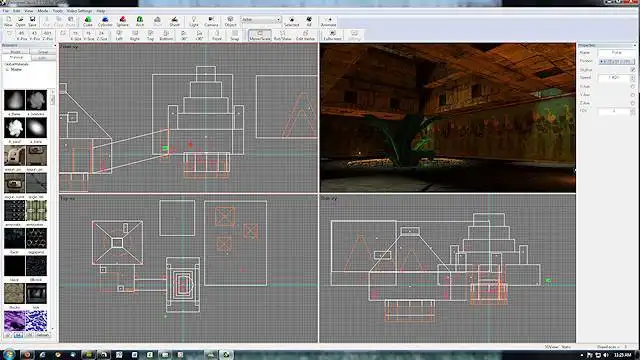Collapse the Materials panel header arrow
640x360 pixels.
pyautogui.click(x=55, y=45)
